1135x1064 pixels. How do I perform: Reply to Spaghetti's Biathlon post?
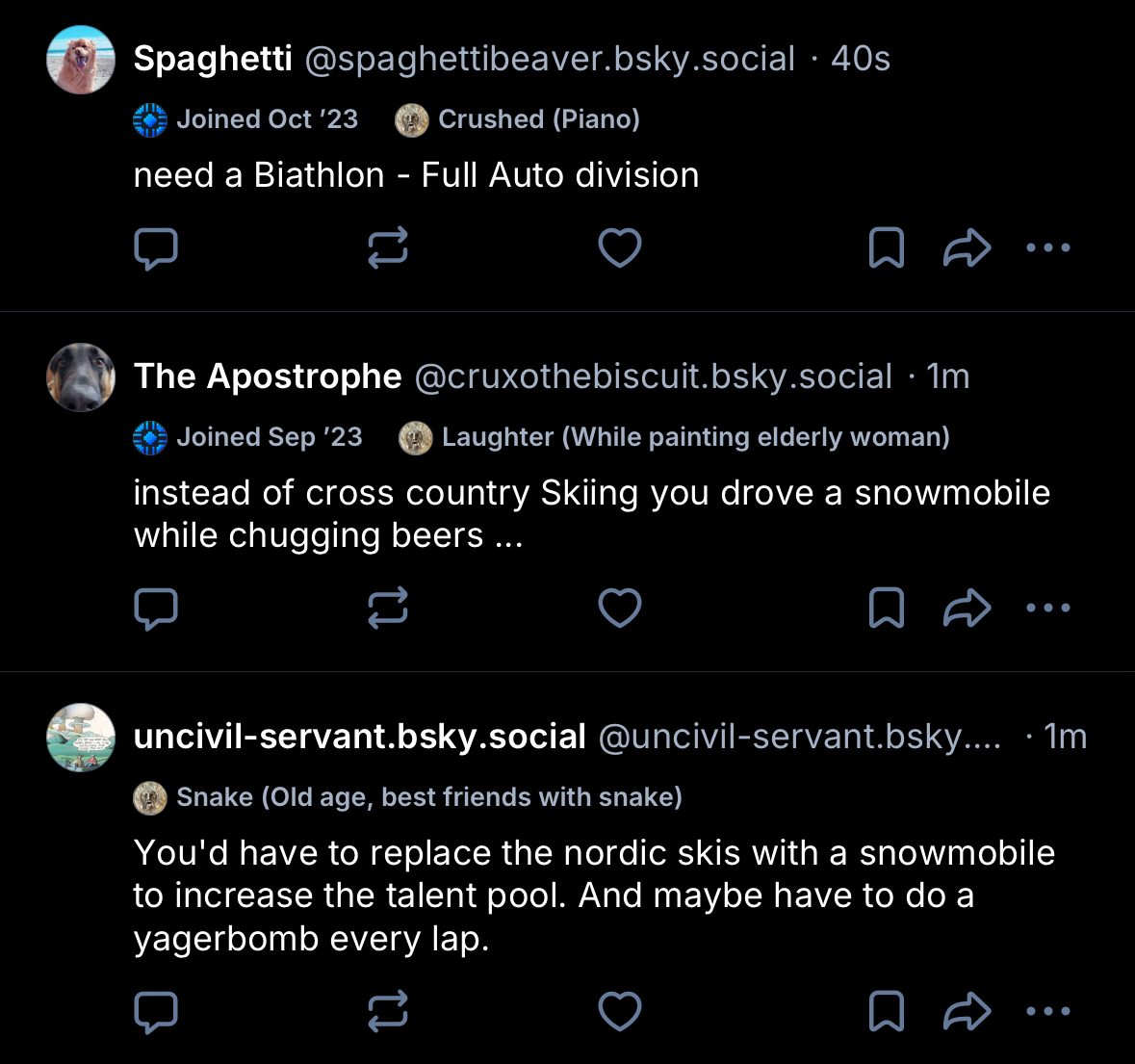coord(155,248)
